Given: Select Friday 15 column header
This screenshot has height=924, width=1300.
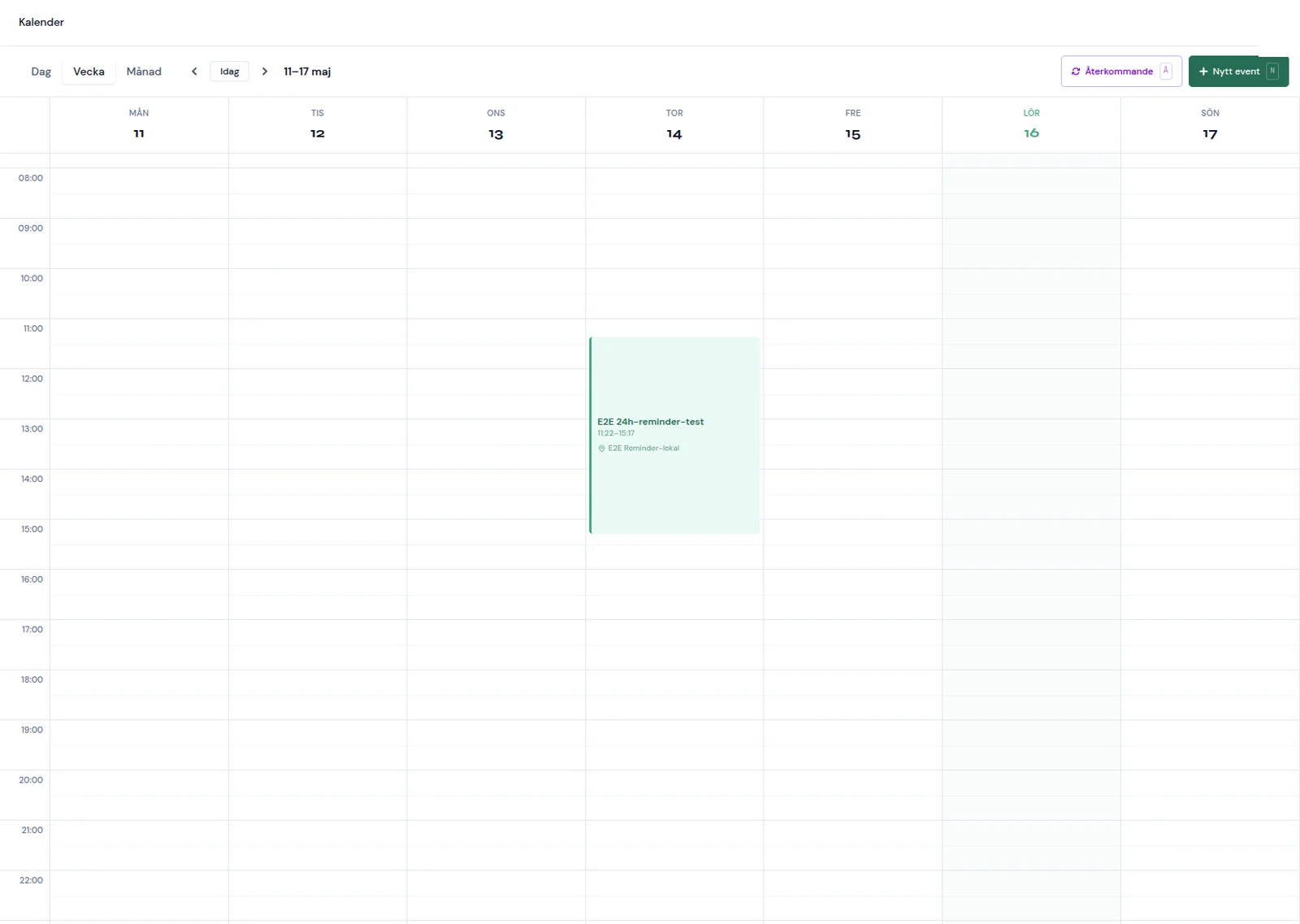Looking at the screenshot, I should (853, 124).
